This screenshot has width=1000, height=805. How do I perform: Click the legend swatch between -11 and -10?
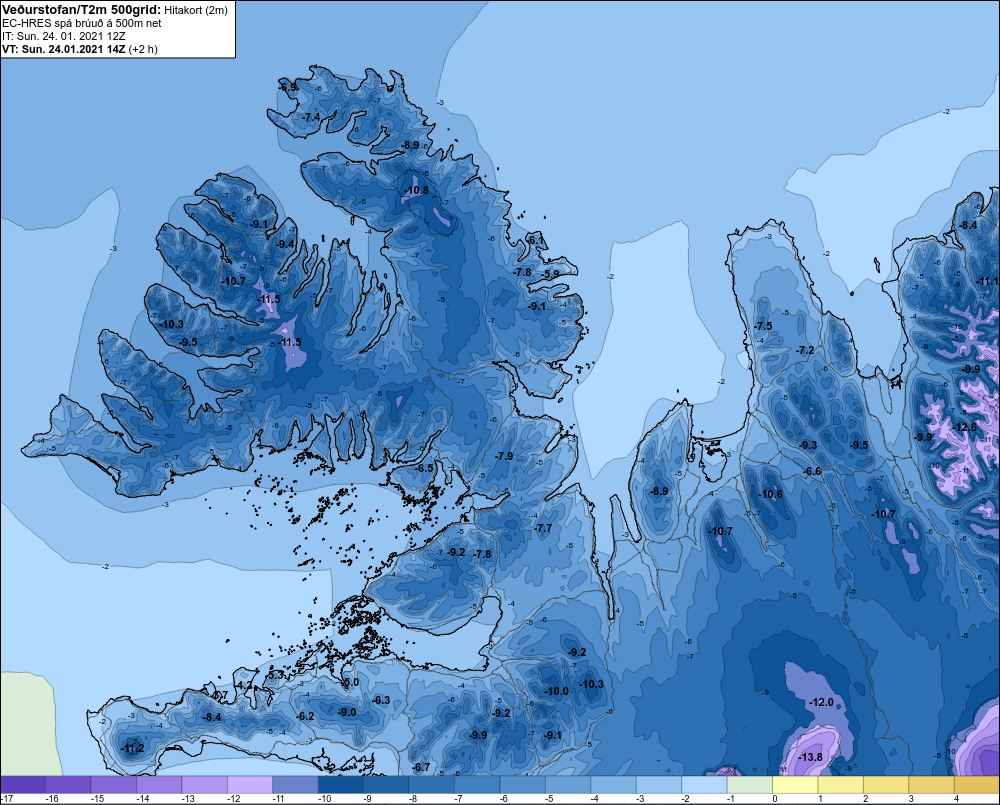point(295,785)
